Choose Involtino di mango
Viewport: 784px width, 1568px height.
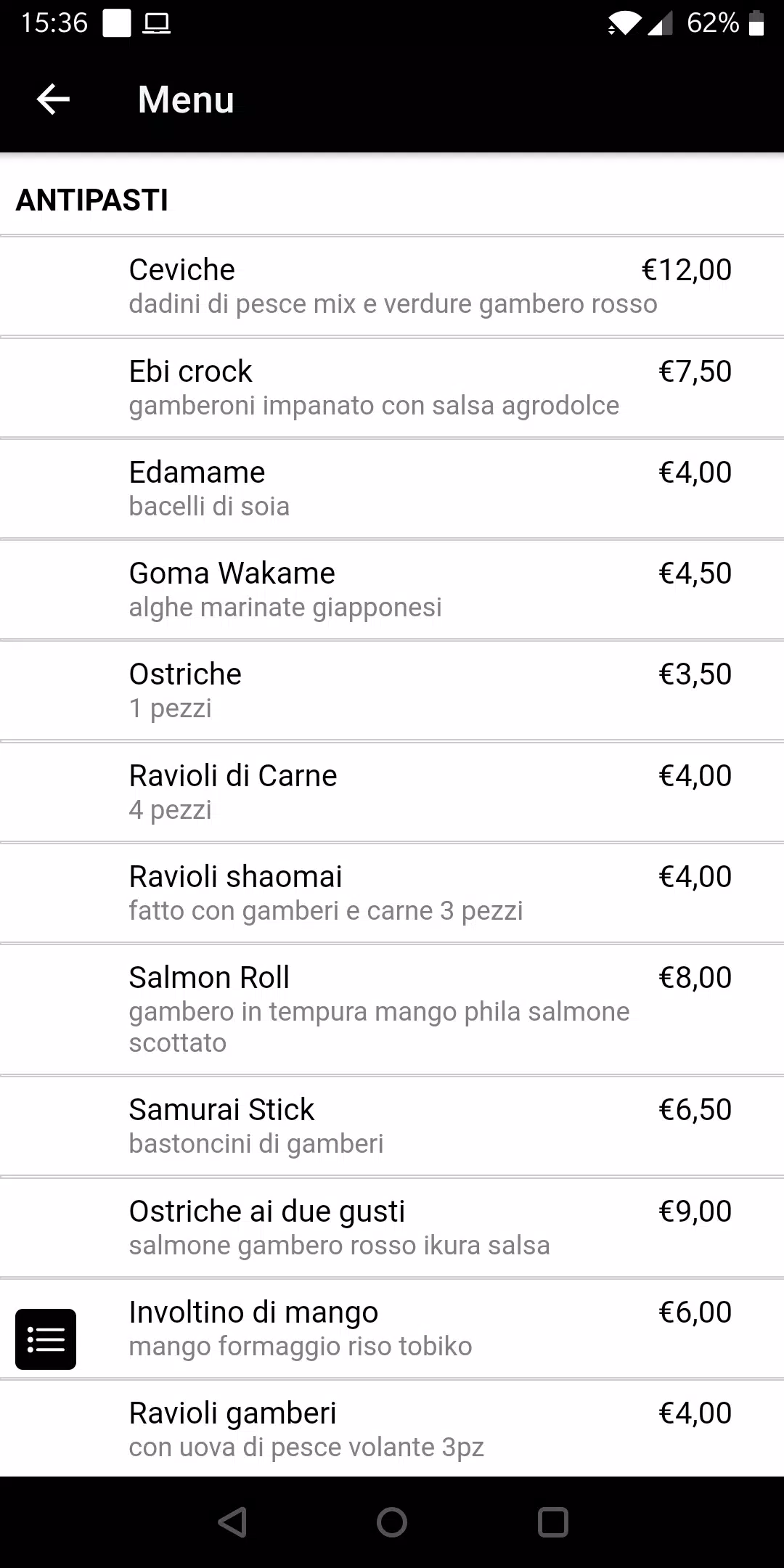(392, 1328)
